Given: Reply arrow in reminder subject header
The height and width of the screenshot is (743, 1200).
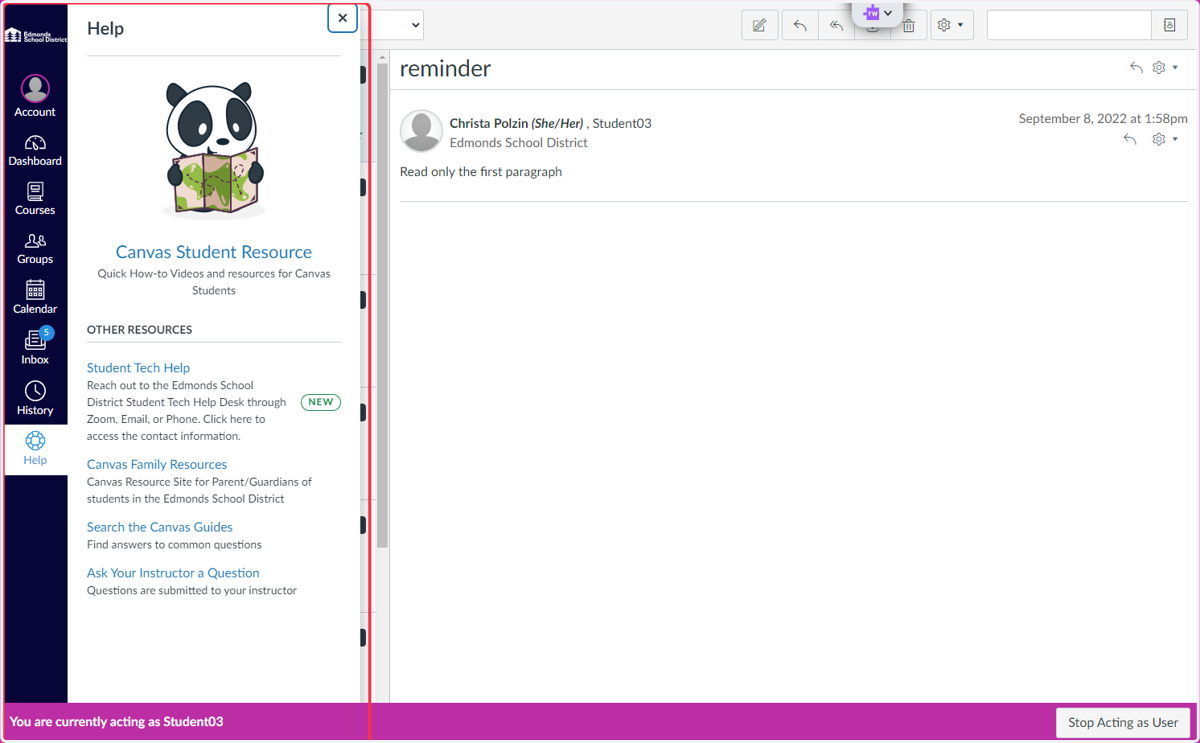Looking at the screenshot, I should (1136, 68).
